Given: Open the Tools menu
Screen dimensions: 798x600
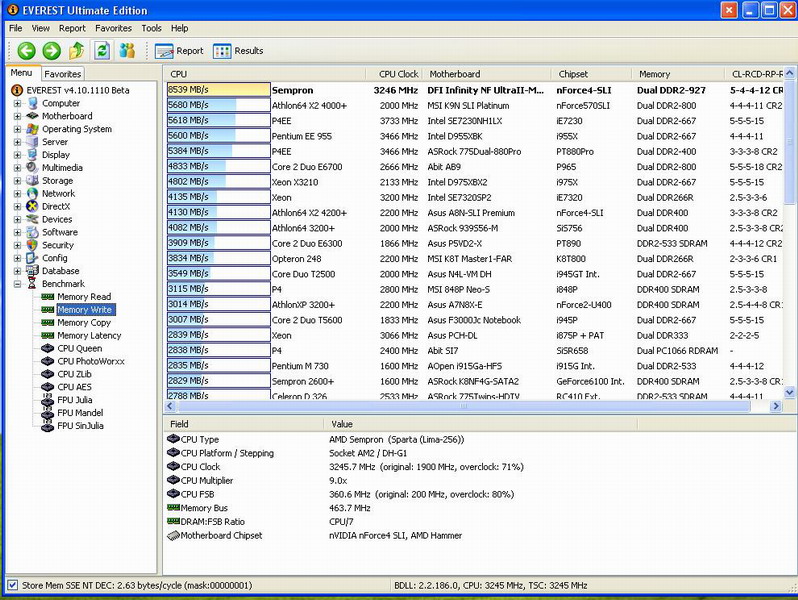Looking at the screenshot, I should [151, 28].
